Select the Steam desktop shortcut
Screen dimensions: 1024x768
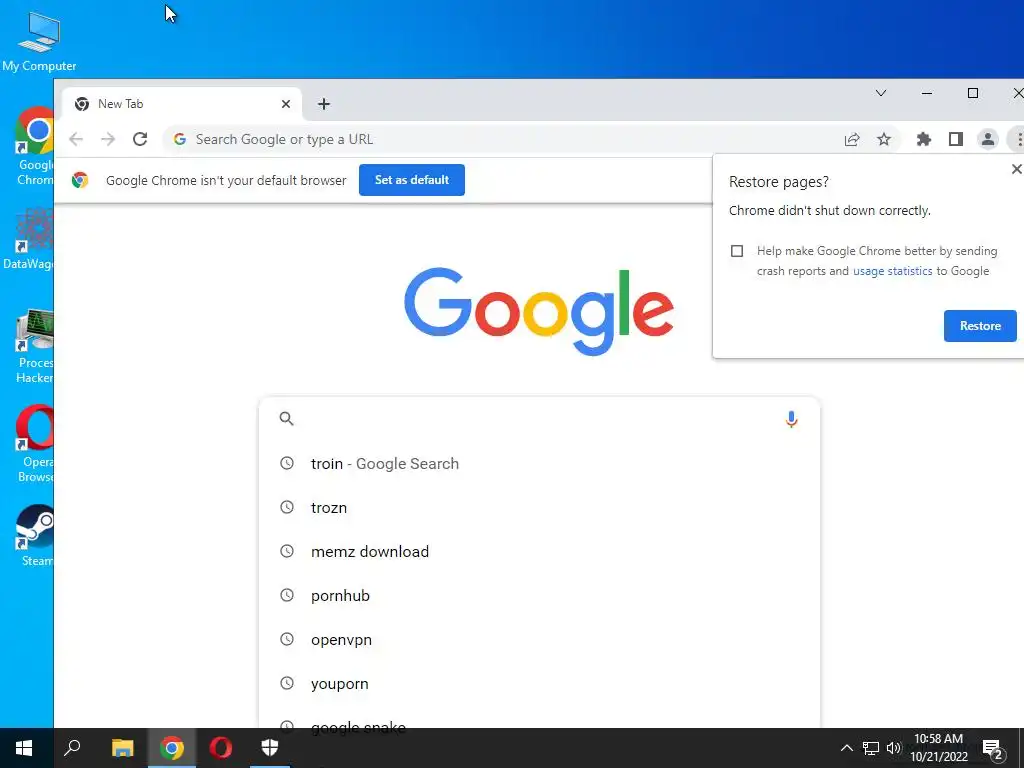34,536
